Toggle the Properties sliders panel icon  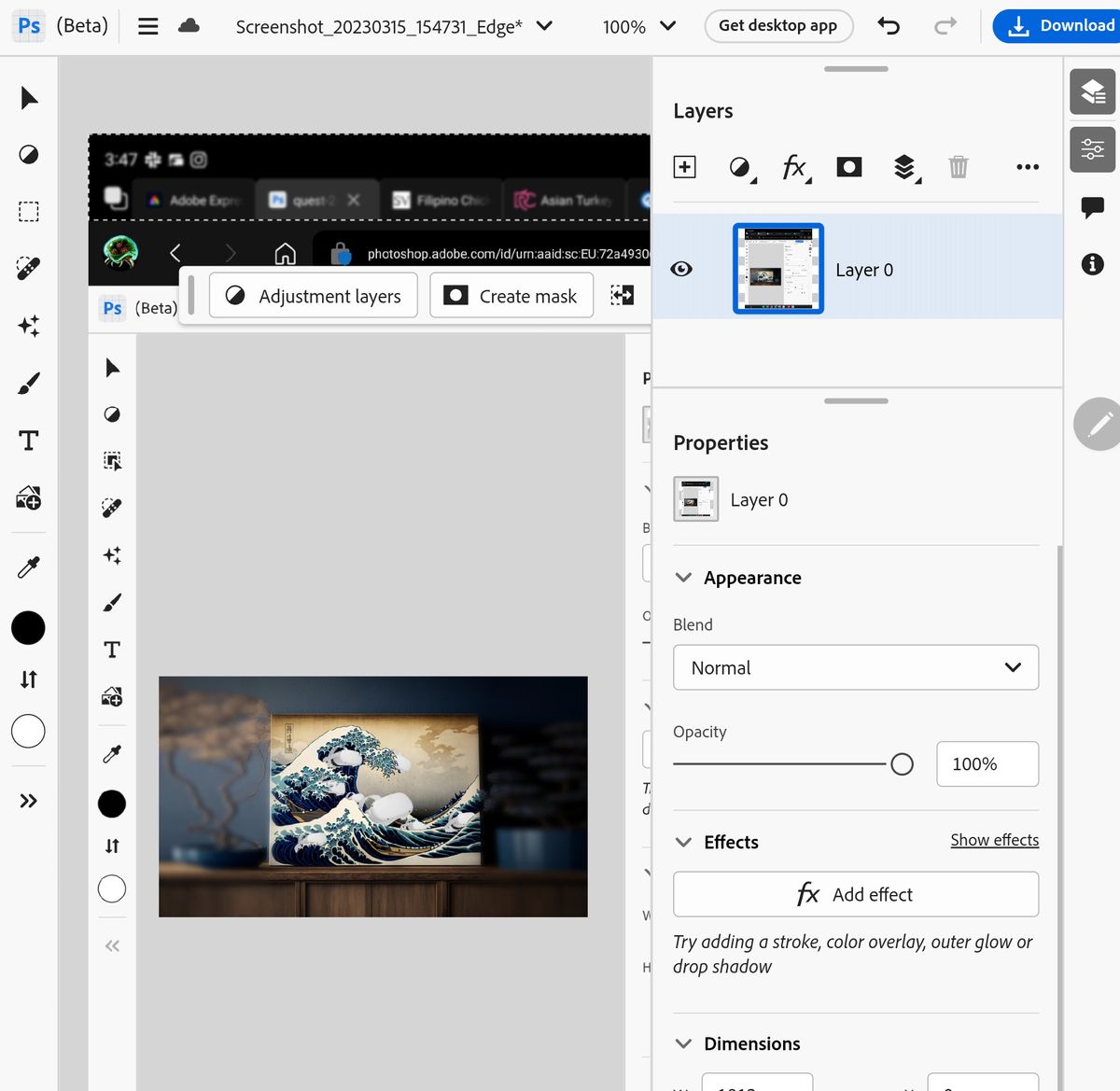coord(1092,148)
